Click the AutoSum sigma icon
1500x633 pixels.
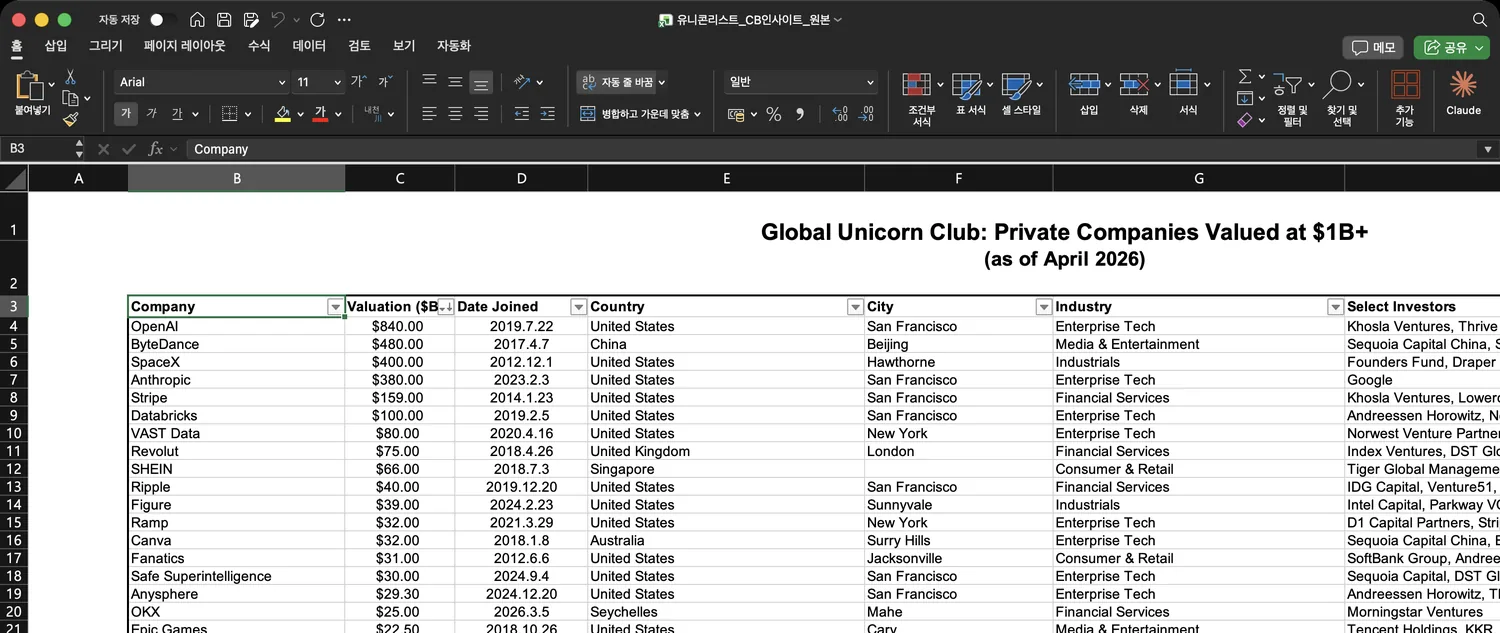click(x=1245, y=77)
